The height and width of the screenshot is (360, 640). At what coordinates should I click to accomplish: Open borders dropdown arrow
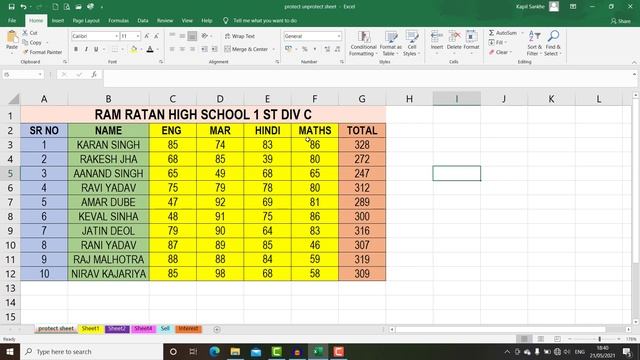pyautogui.click(x=122, y=49)
